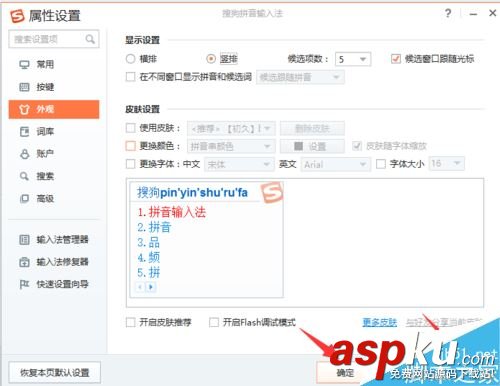Click the flag icon beside 快速设置向导
Viewport: 500px width, 386px height.
pos(24,284)
